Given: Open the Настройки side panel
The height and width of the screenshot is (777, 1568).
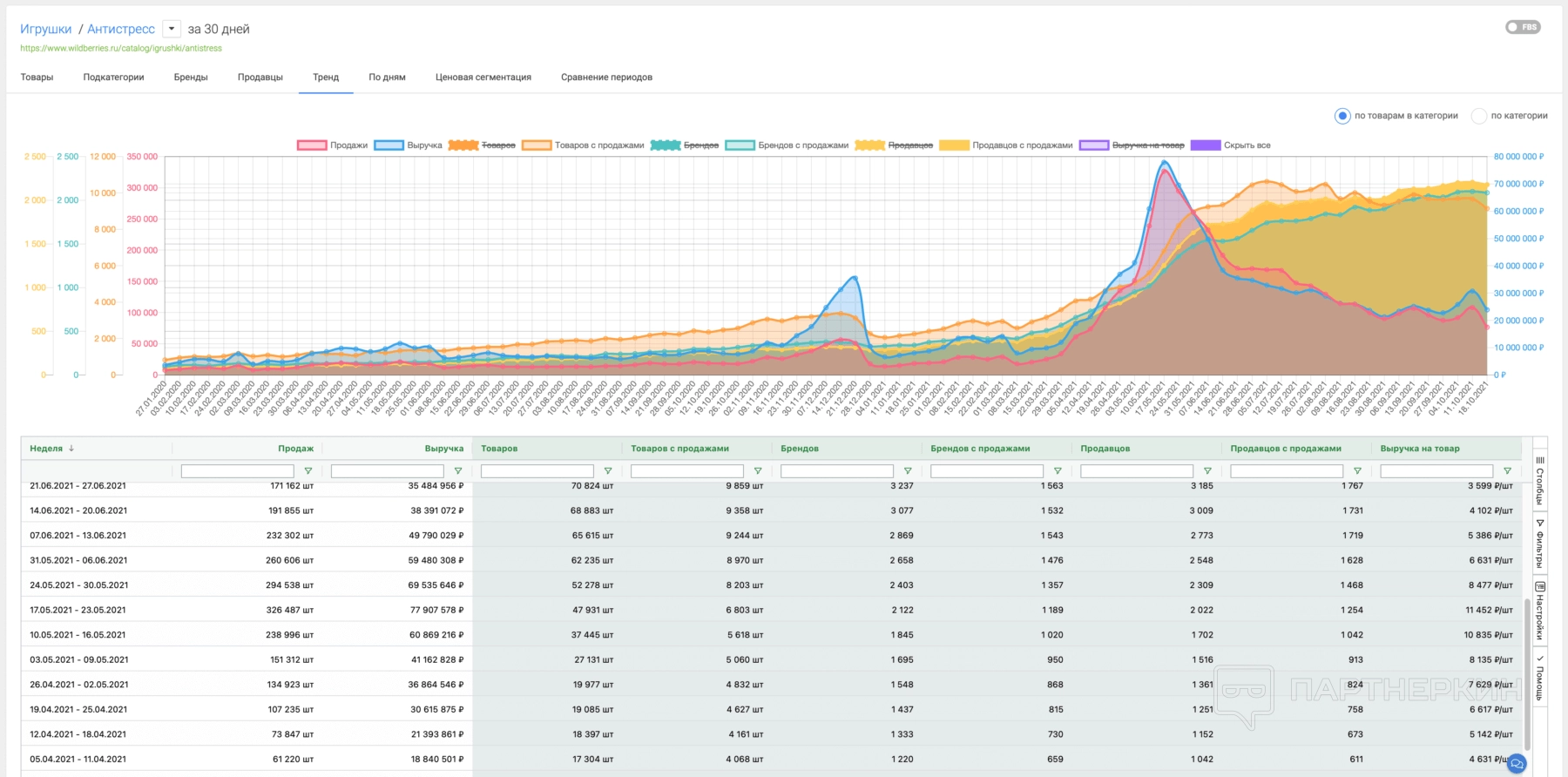Looking at the screenshot, I should click(x=1539, y=611).
